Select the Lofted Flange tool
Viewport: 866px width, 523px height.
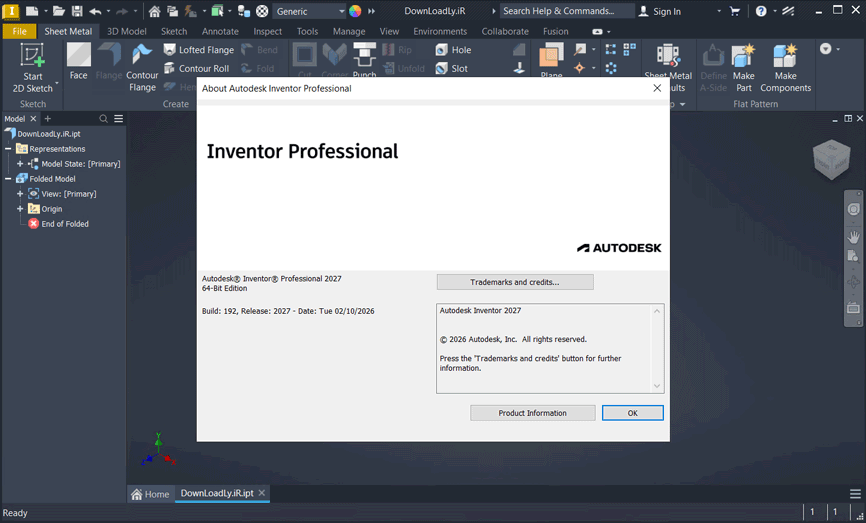(199, 50)
